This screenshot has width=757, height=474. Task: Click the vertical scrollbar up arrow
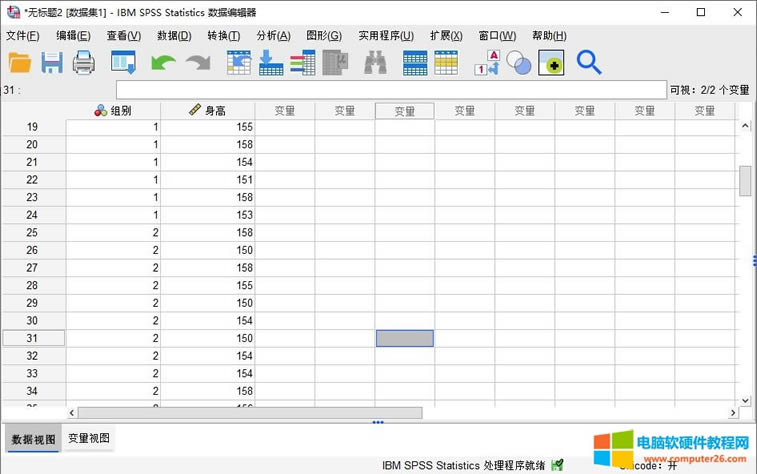(744, 126)
